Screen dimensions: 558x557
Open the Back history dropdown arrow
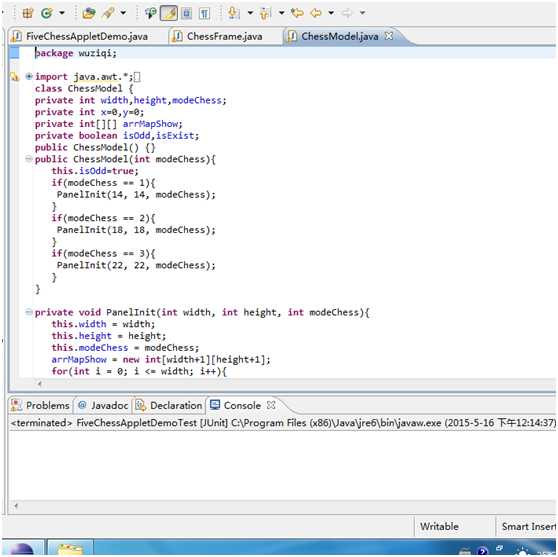pos(331,14)
